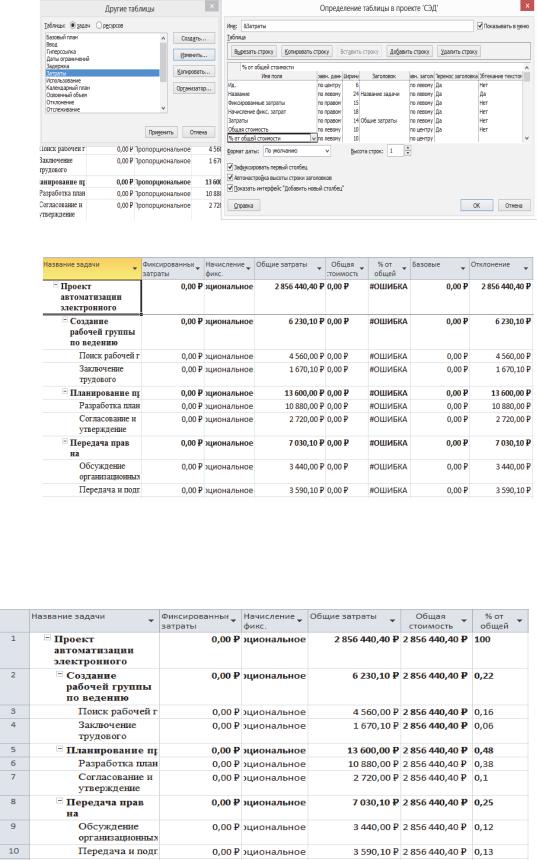Toggle 'Показать интерфейс Добавить новый столбец' checkbox
The image size is (537, 860).
pyautogui.click(x=230, y=188)
